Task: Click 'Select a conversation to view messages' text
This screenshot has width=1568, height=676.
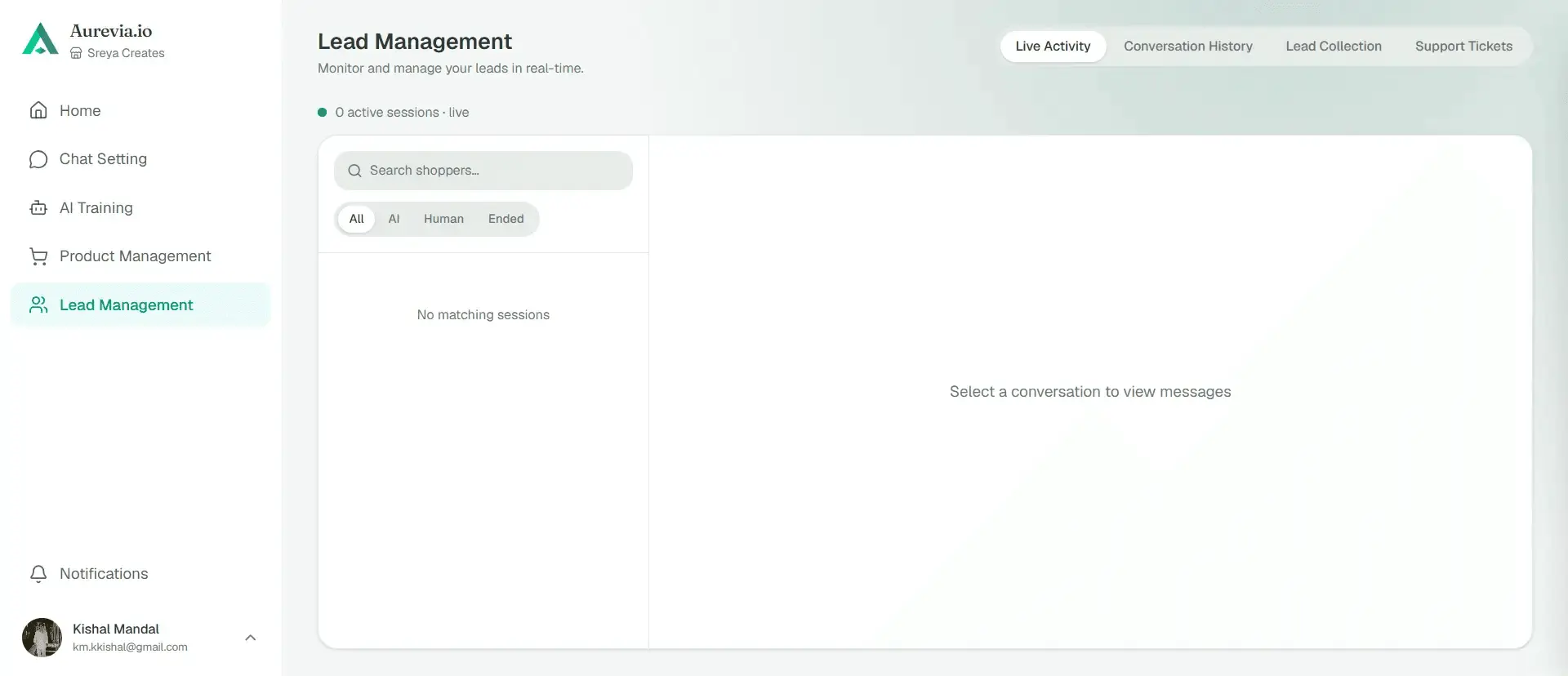Action: click(1090, 392)
